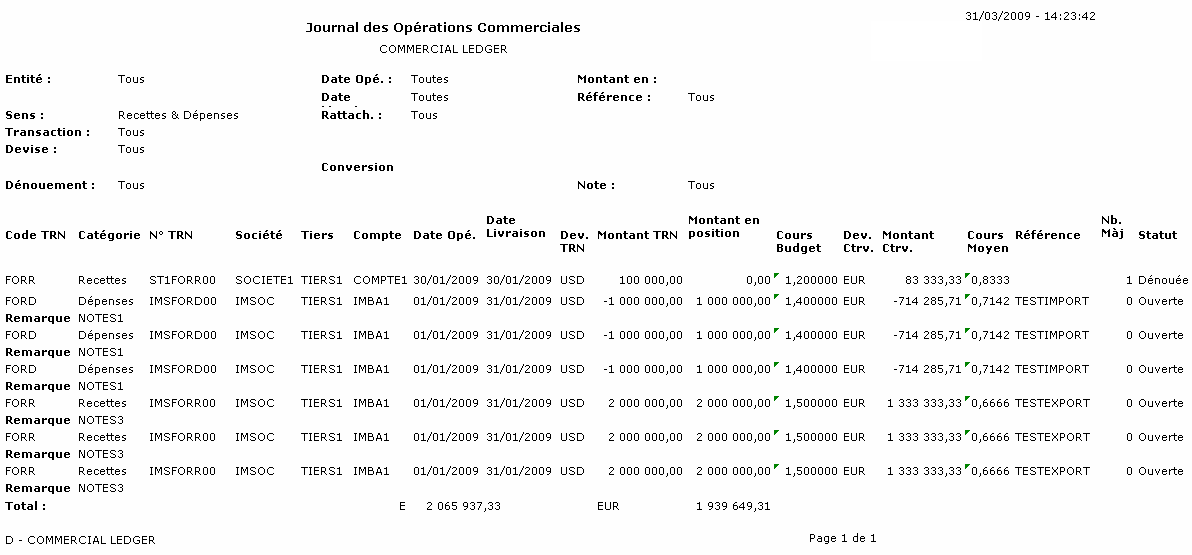Screen dimensions: 1192x555
Task: Click the Statut column header
Action: [1157, 235]
